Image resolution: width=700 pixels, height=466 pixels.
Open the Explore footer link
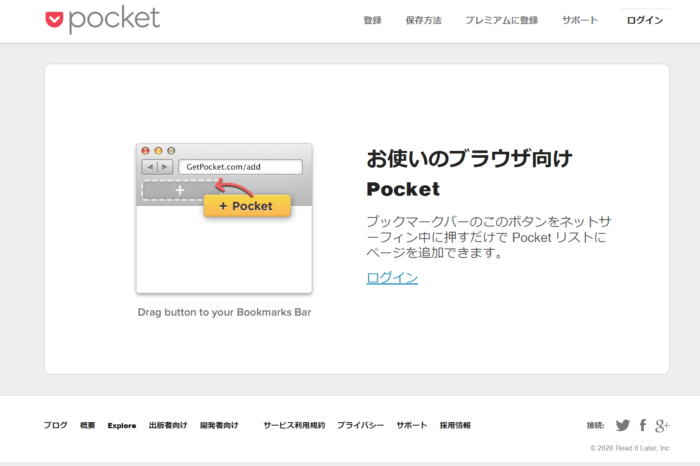(122, 425)
